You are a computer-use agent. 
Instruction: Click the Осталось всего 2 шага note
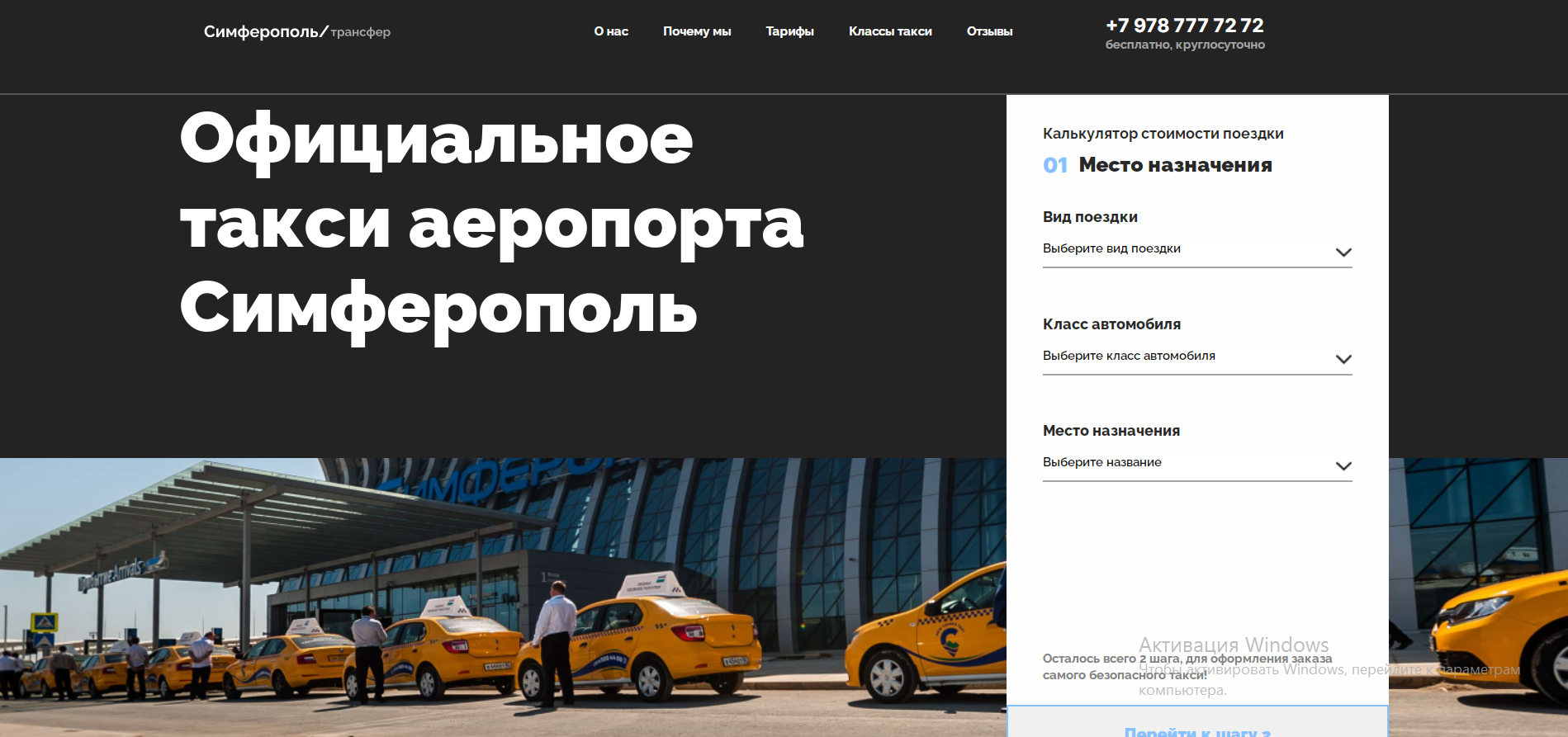[x=1187, y=667]
